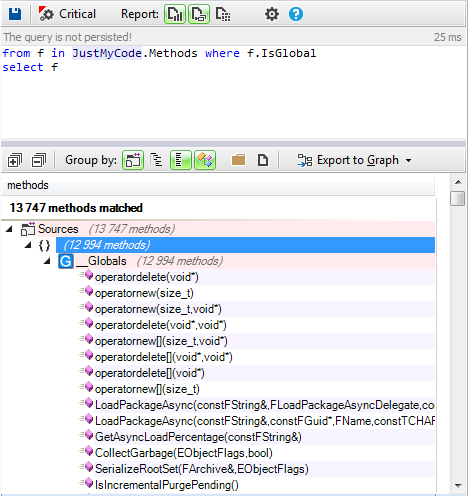Click the third Report option icon
Viewport: 468px width, 496px height.
[223, 14]
